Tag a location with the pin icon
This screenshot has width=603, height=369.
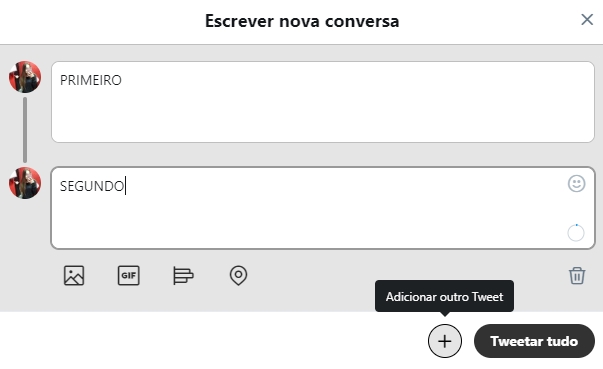point(238,276)
